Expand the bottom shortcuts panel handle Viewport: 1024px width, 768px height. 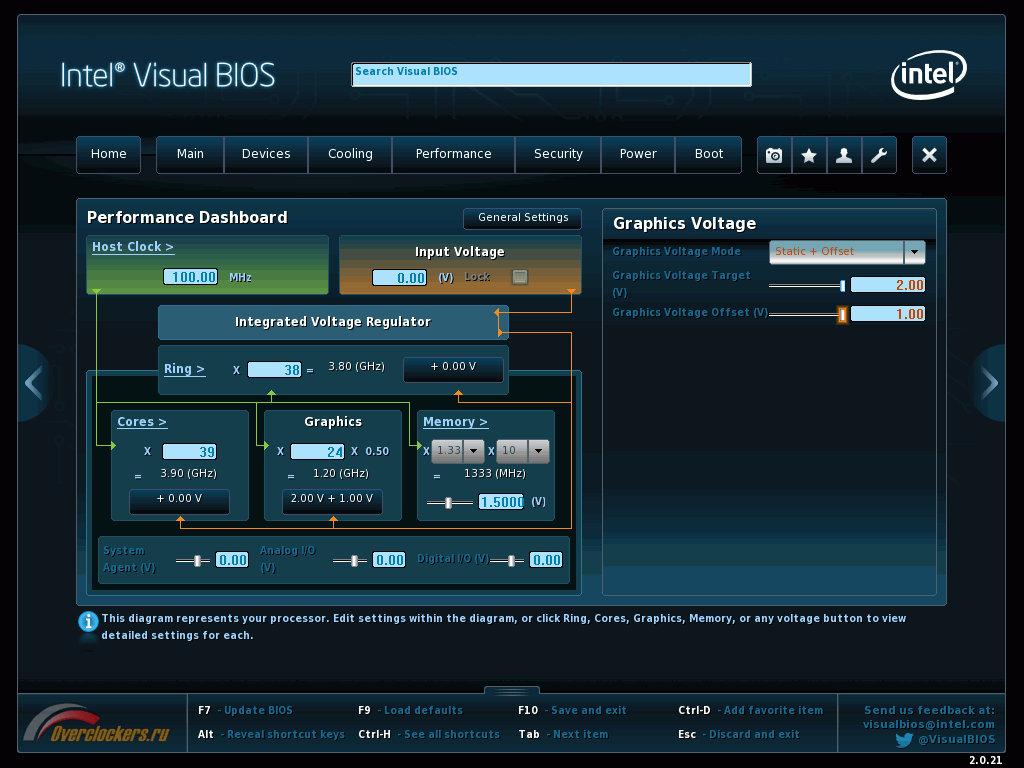(512, 690)
